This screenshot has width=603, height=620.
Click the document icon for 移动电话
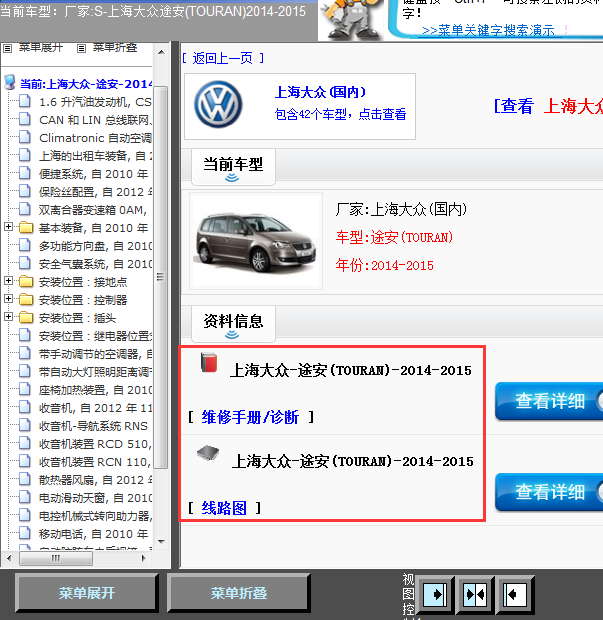[x=25, y=533]
